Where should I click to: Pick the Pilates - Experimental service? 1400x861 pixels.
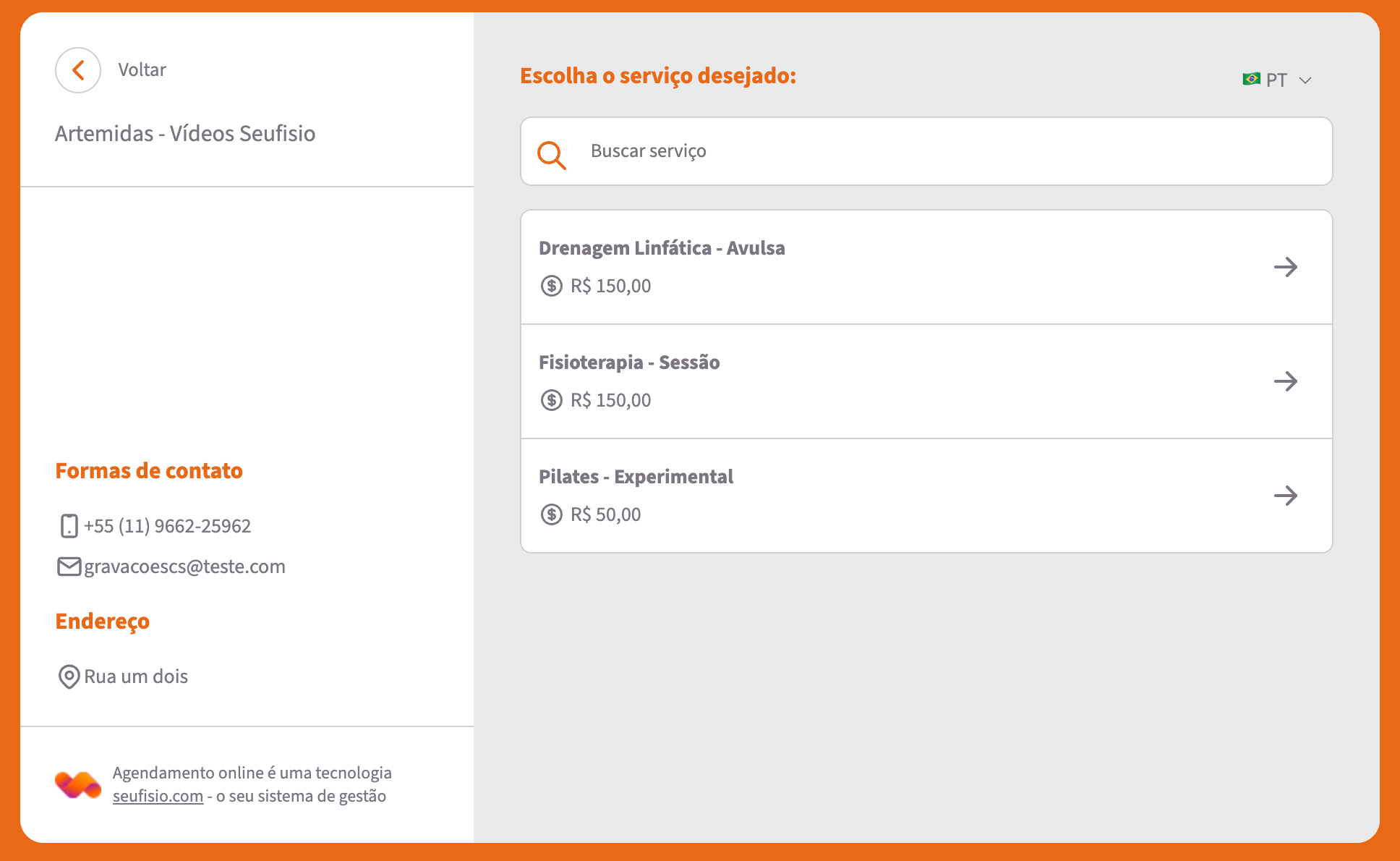636,477
